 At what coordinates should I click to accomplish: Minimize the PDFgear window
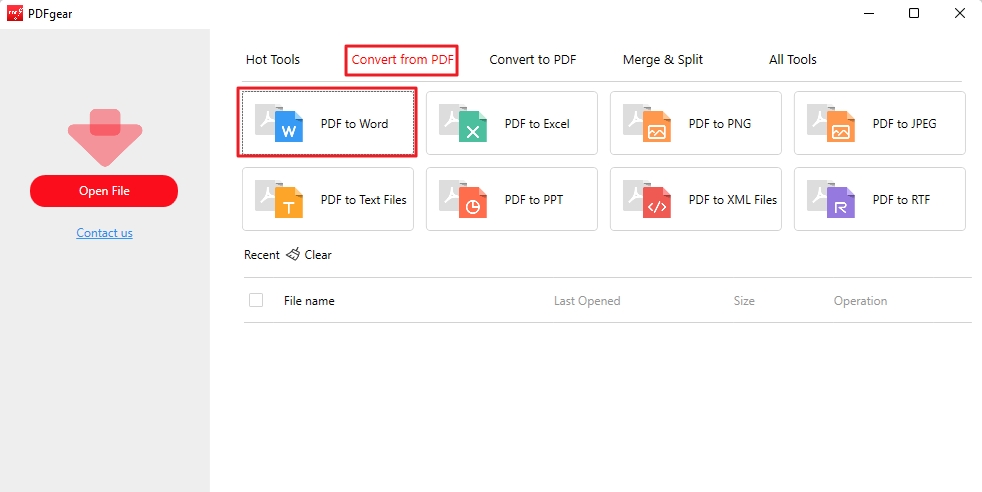868,13
